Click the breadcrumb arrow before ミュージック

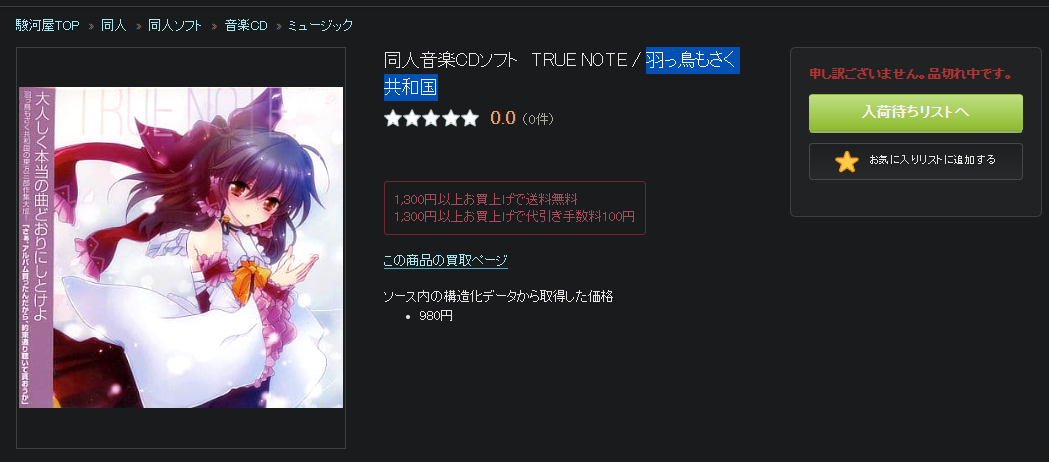tap(278, 26)
